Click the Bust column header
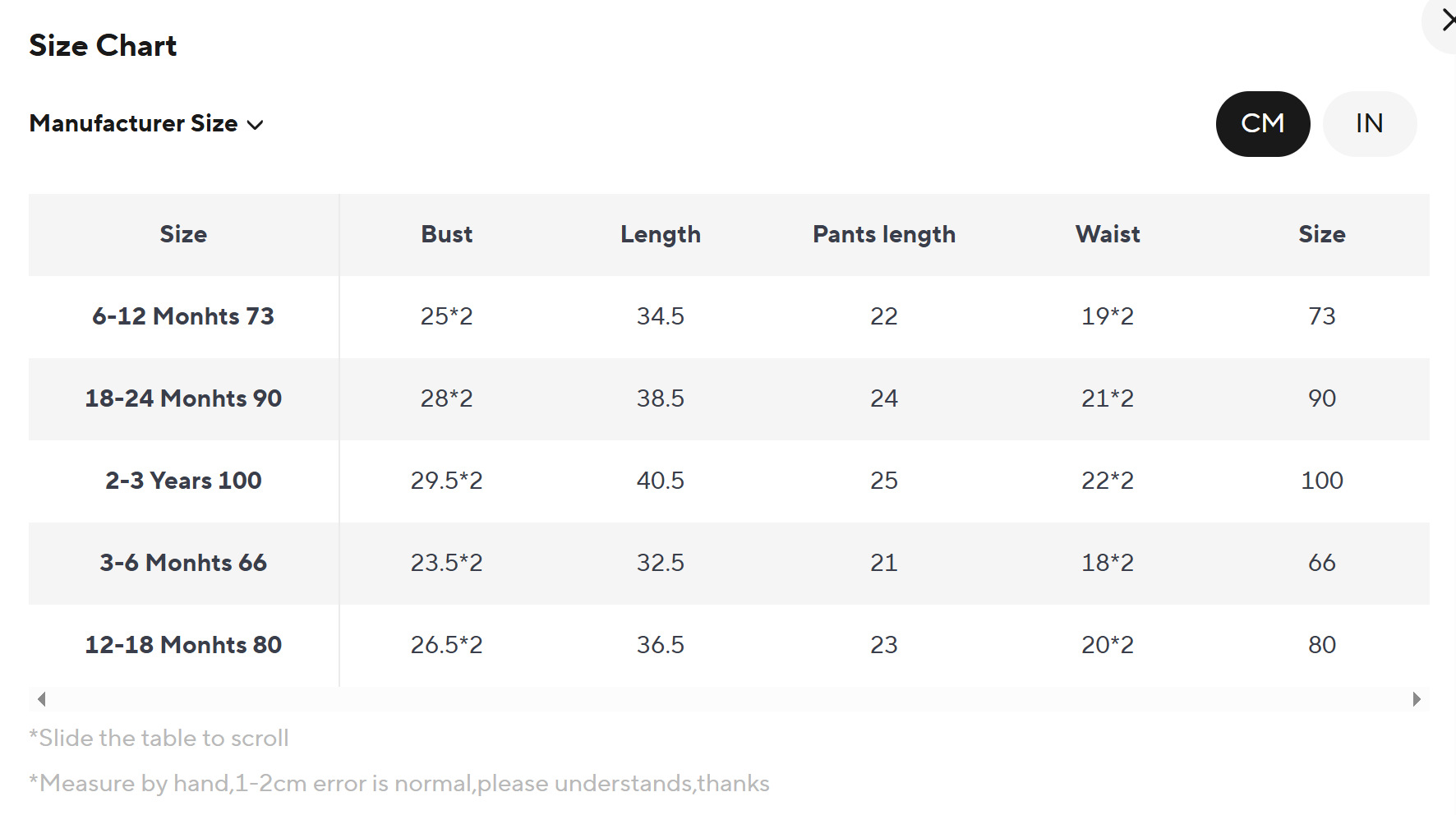The height and width of the screenshot is (815, 1456). (447, 234)
